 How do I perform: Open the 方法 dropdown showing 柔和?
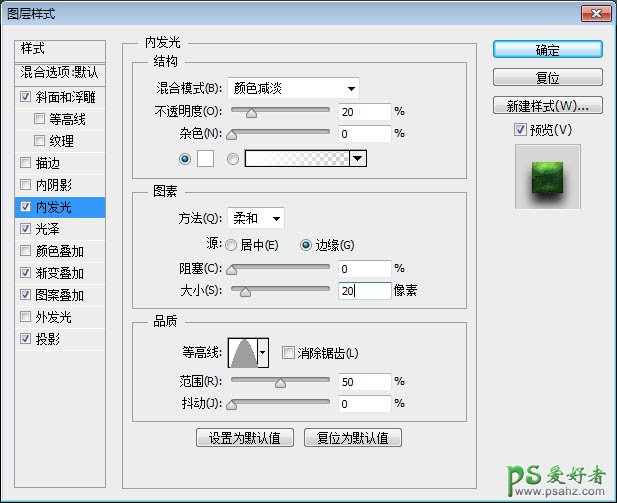click(x=256, y=218)
